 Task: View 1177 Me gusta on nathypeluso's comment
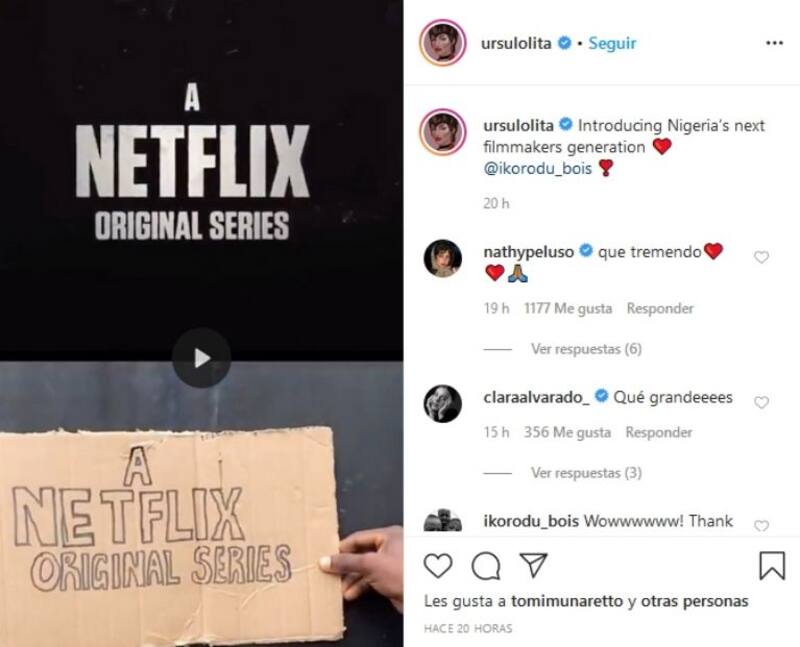click(568, 309)
